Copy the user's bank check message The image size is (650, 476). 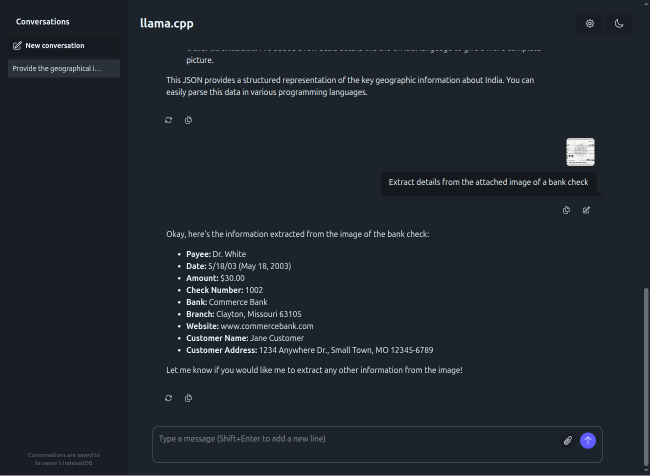[566, 210]
